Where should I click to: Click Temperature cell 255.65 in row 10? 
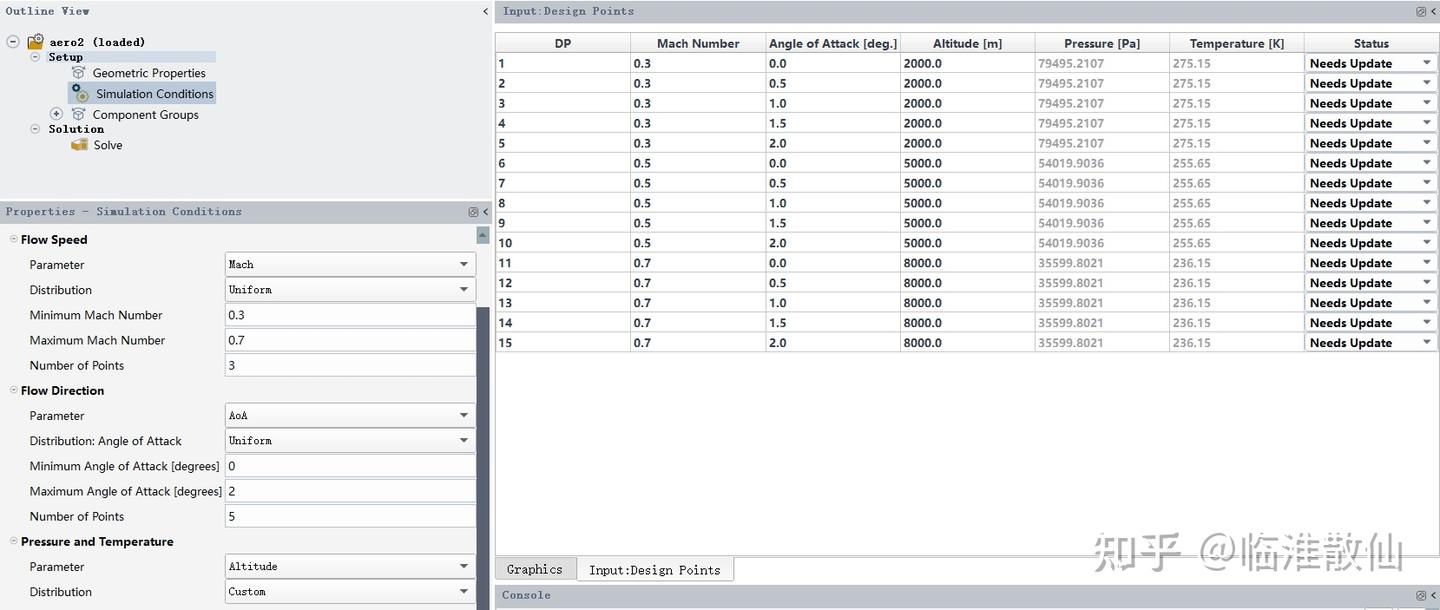[x=1237, y=243]
